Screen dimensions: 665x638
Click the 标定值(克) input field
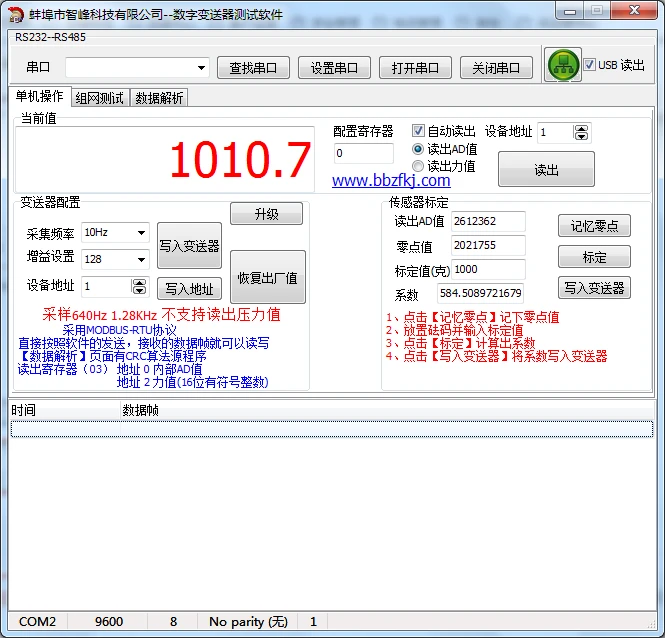coord(487,270)
